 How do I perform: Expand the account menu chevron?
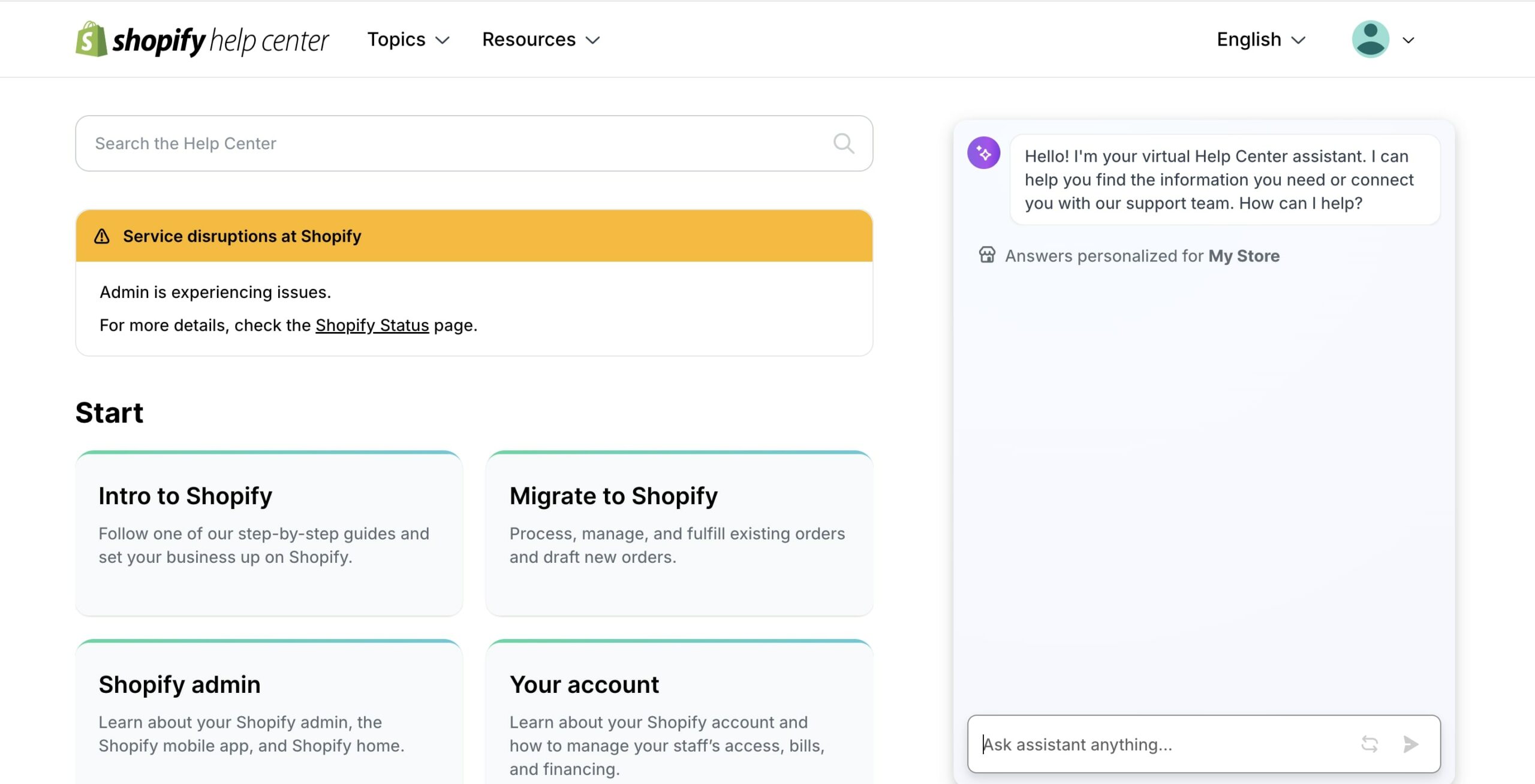pyautogui.click(x=1408, y=40)
